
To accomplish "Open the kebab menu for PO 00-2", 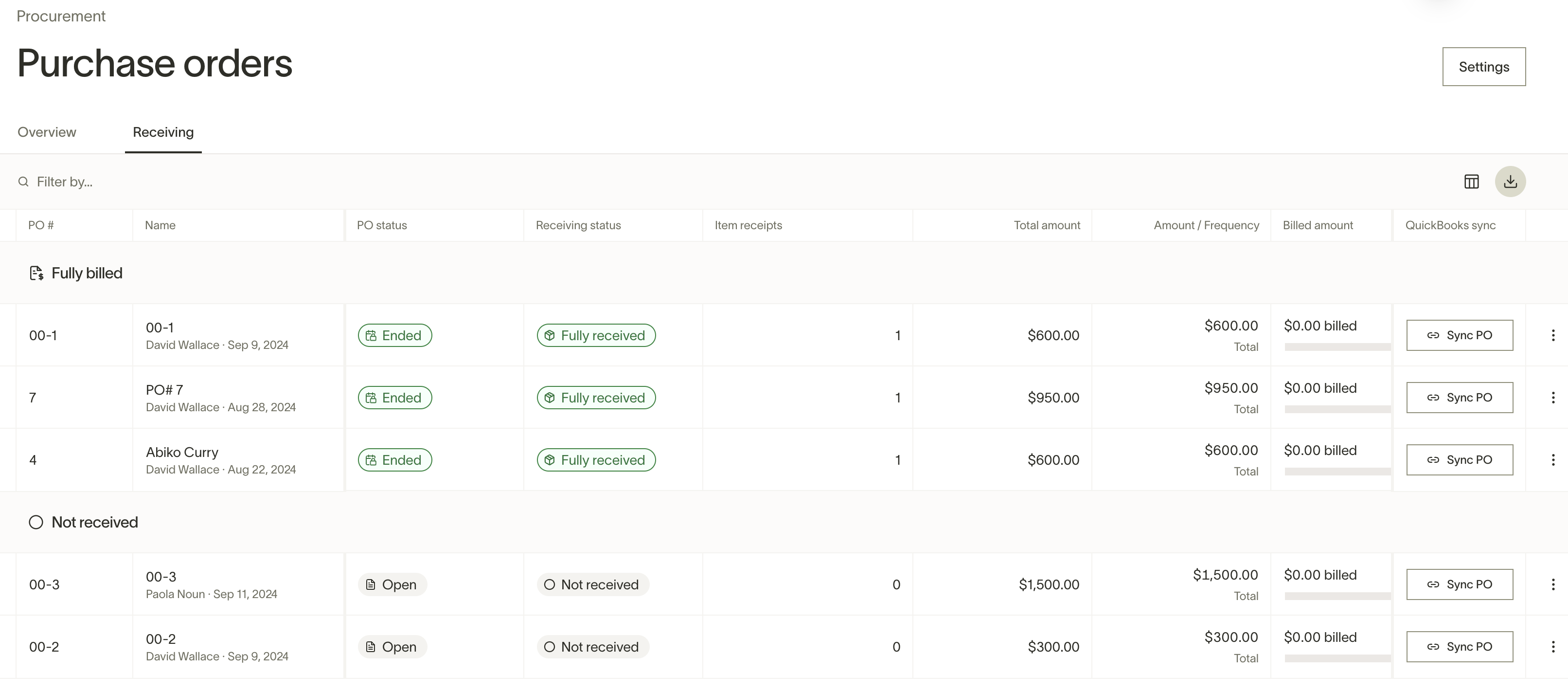I will click(x=1553, y=646).
